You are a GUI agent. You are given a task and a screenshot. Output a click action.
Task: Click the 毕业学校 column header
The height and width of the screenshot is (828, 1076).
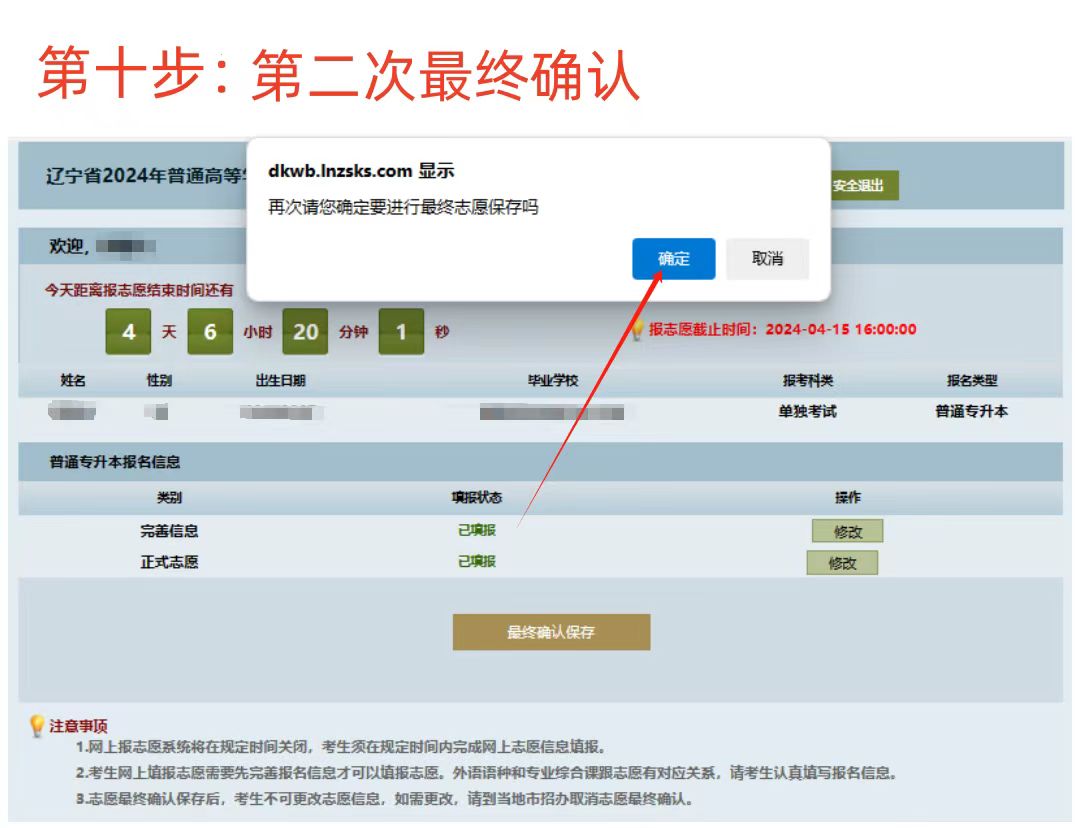(x=553, y=381)
